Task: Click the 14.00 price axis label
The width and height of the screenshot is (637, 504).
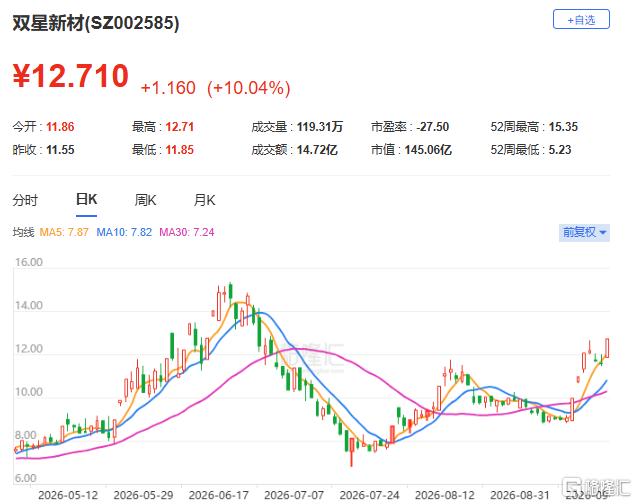Action: 29,305
